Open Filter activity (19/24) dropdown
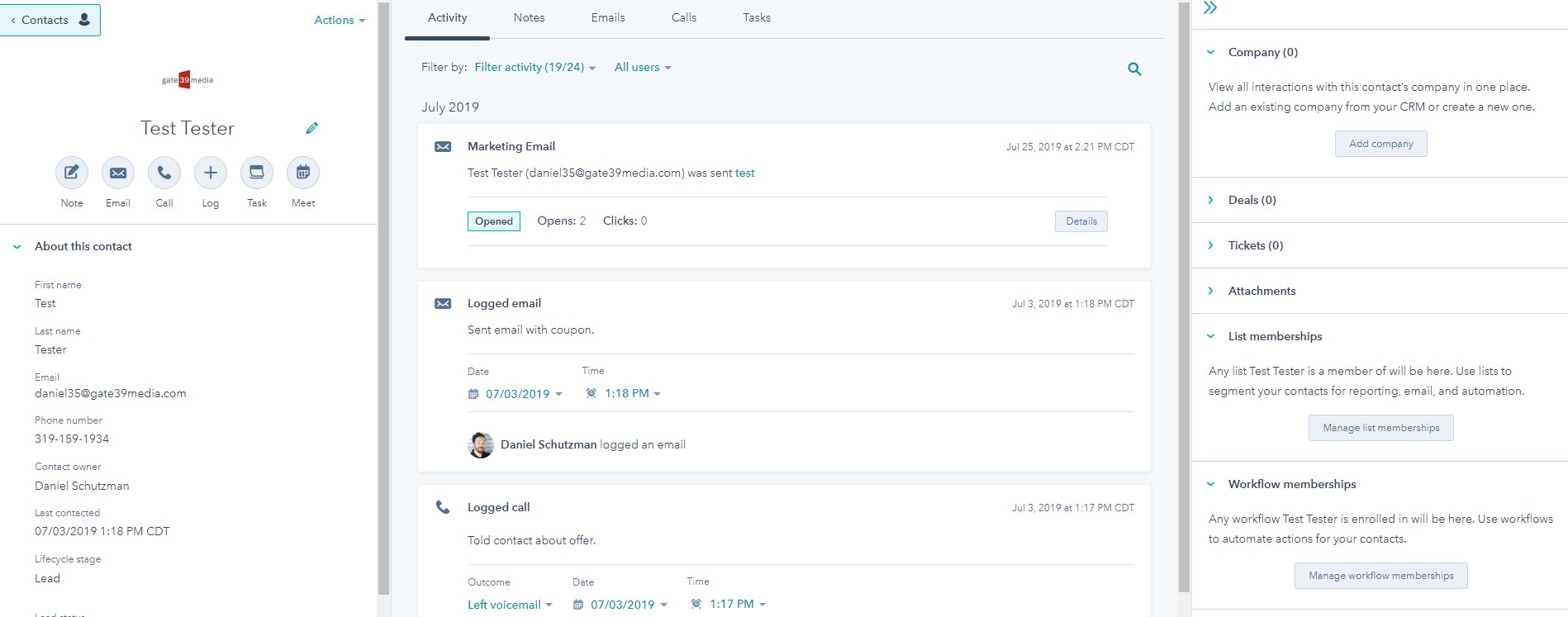The width and height of the screenshot is (1568, 617). pos(535,67)
